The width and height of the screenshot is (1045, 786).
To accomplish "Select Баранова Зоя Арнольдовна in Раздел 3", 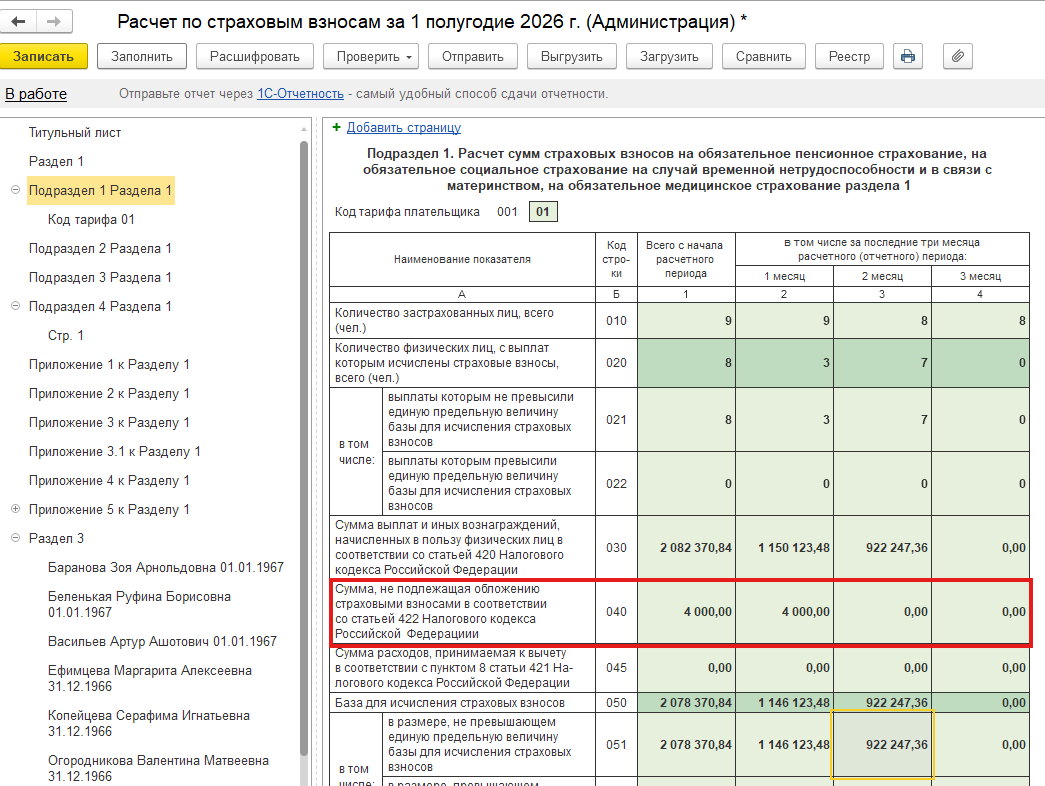I will (166, 567).
